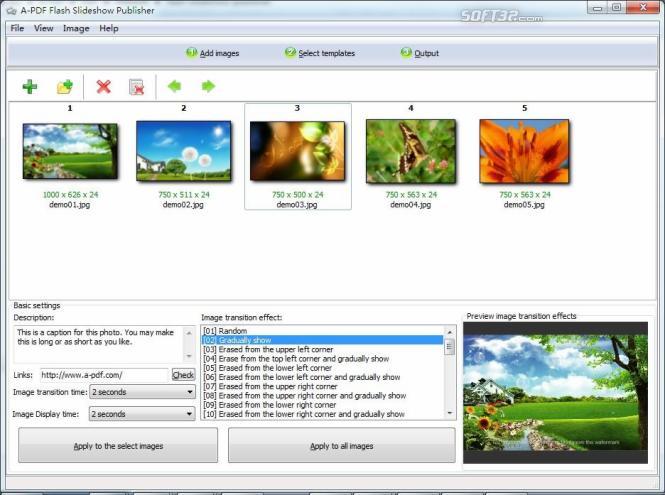665x495 pixels.
Task: Click the A-PDF application icon in title bar
Action: click(11, 11)
